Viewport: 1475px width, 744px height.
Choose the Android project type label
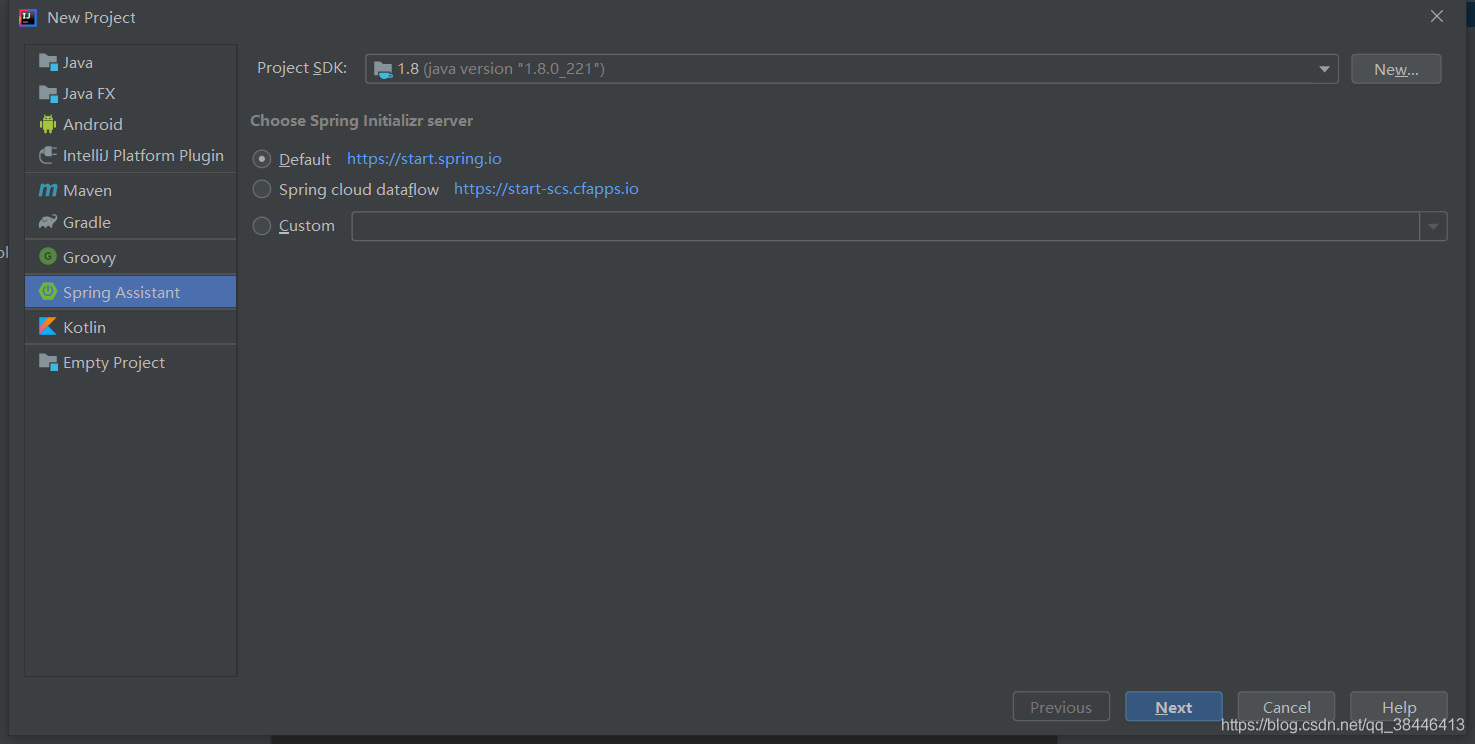pos(93,124)
